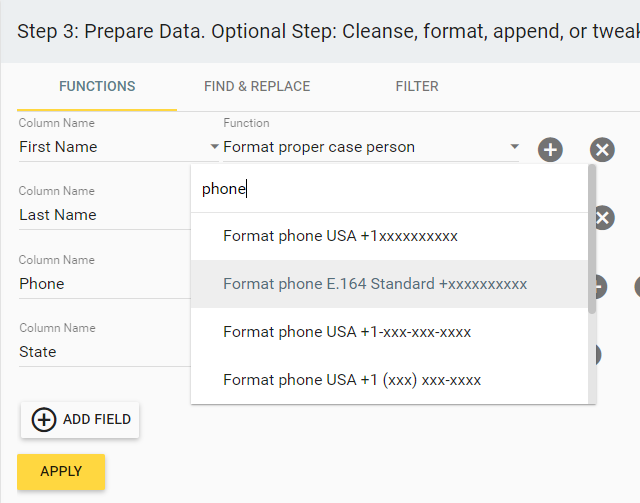Screen dimensions: 640x503
Task: Add a function to the First Name row
Action: 550,150
